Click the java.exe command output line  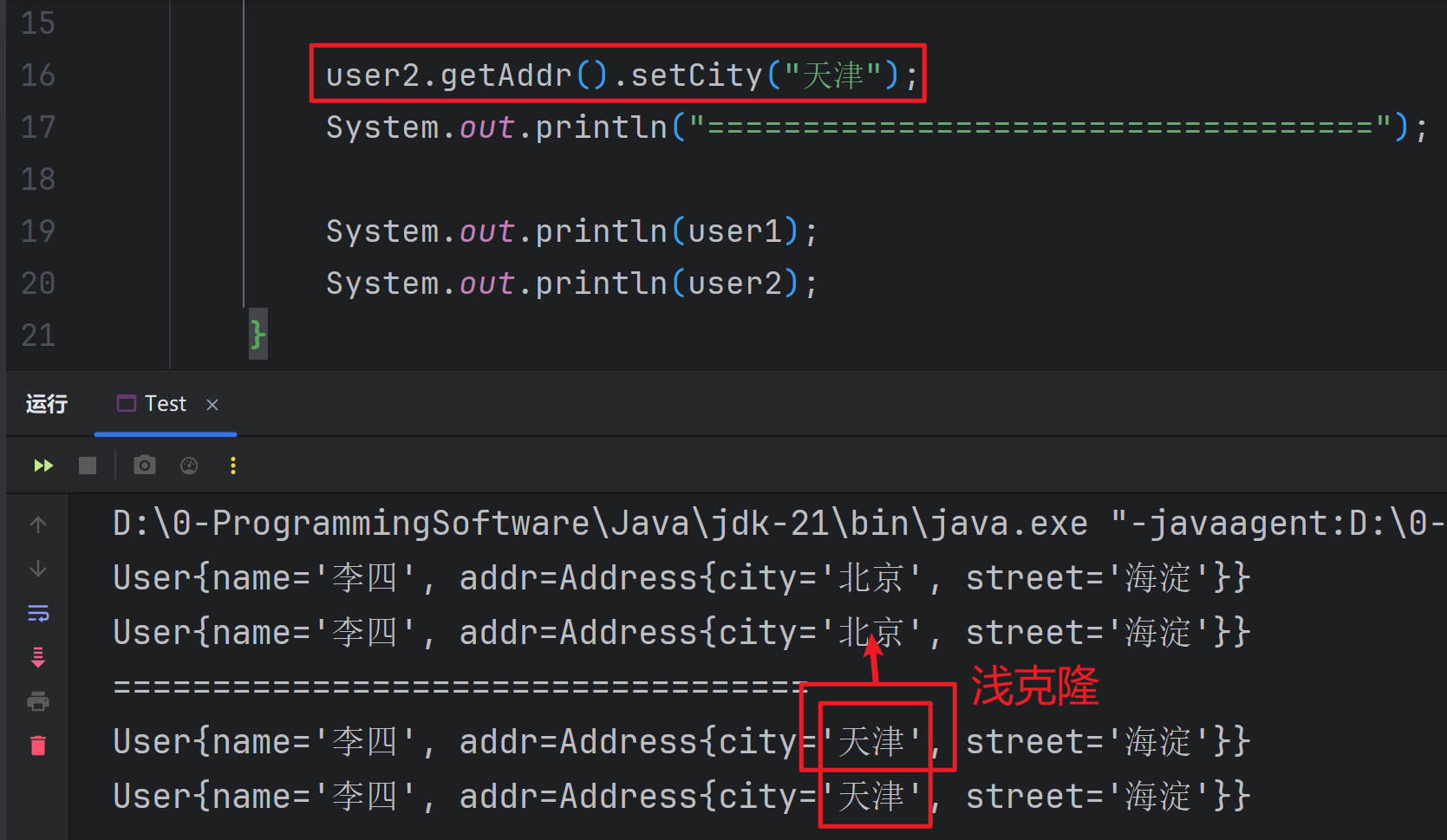[x=598, y=524]
